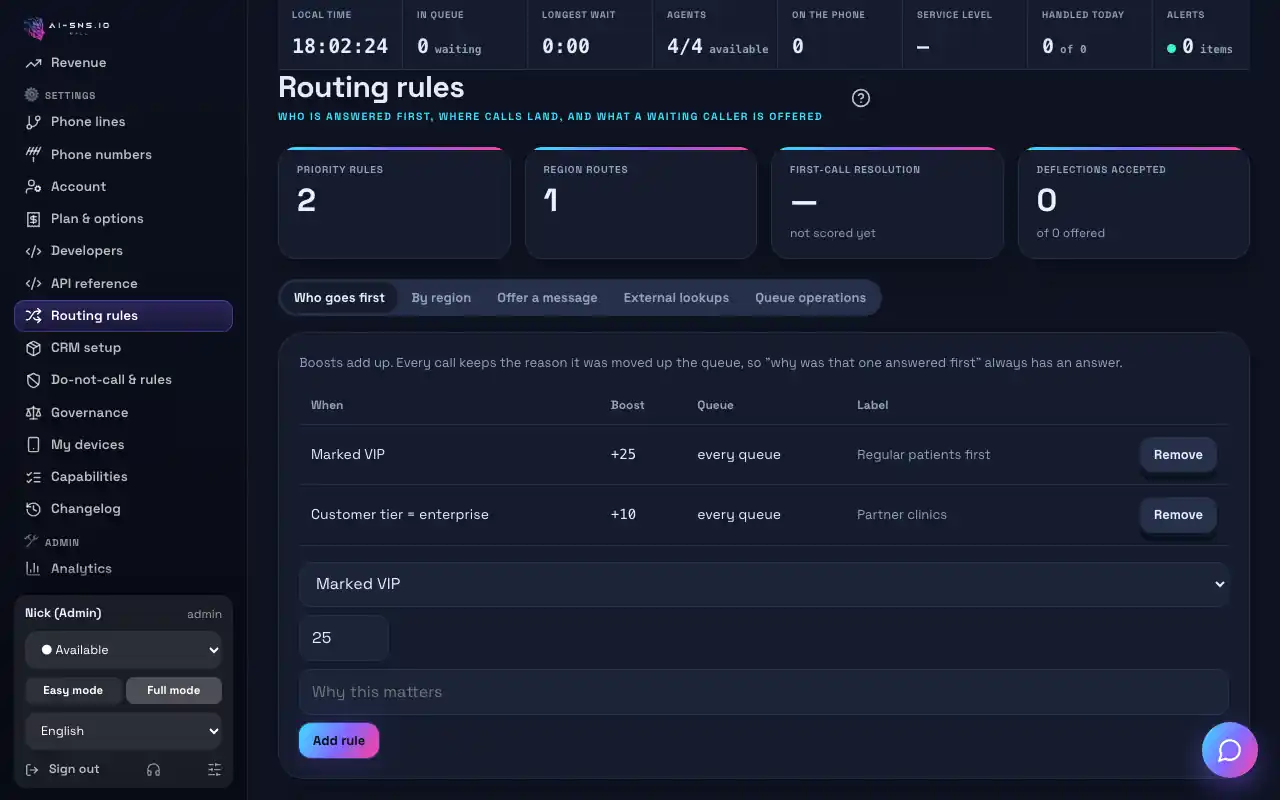Click the "Partner clinics" label text
Viewport: 1280px width, 800px height.
902,515
